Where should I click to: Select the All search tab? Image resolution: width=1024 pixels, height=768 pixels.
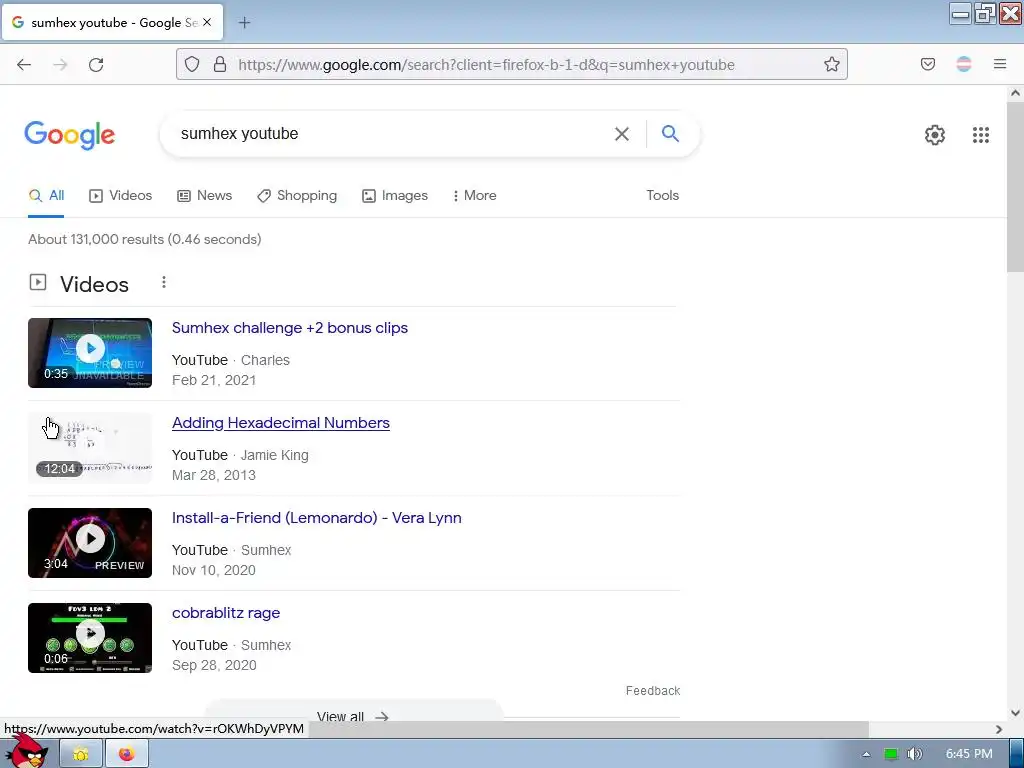click(46, 195)
